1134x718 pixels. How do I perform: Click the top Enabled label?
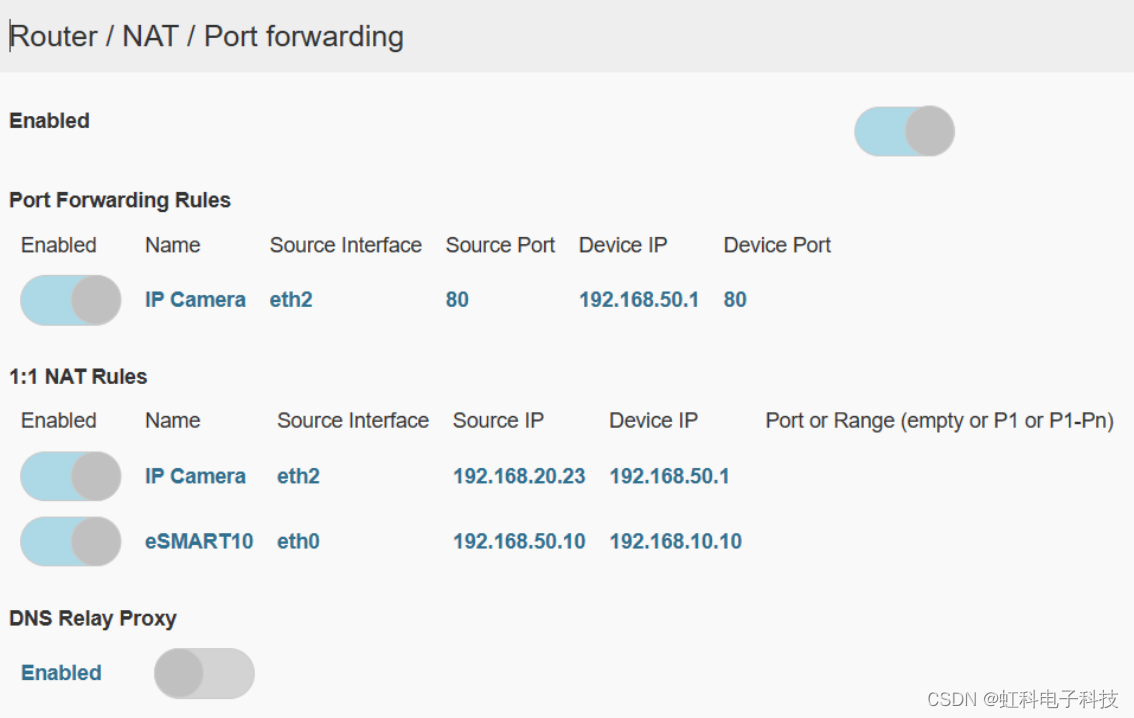pyautogui.click(x=49, y=120)
